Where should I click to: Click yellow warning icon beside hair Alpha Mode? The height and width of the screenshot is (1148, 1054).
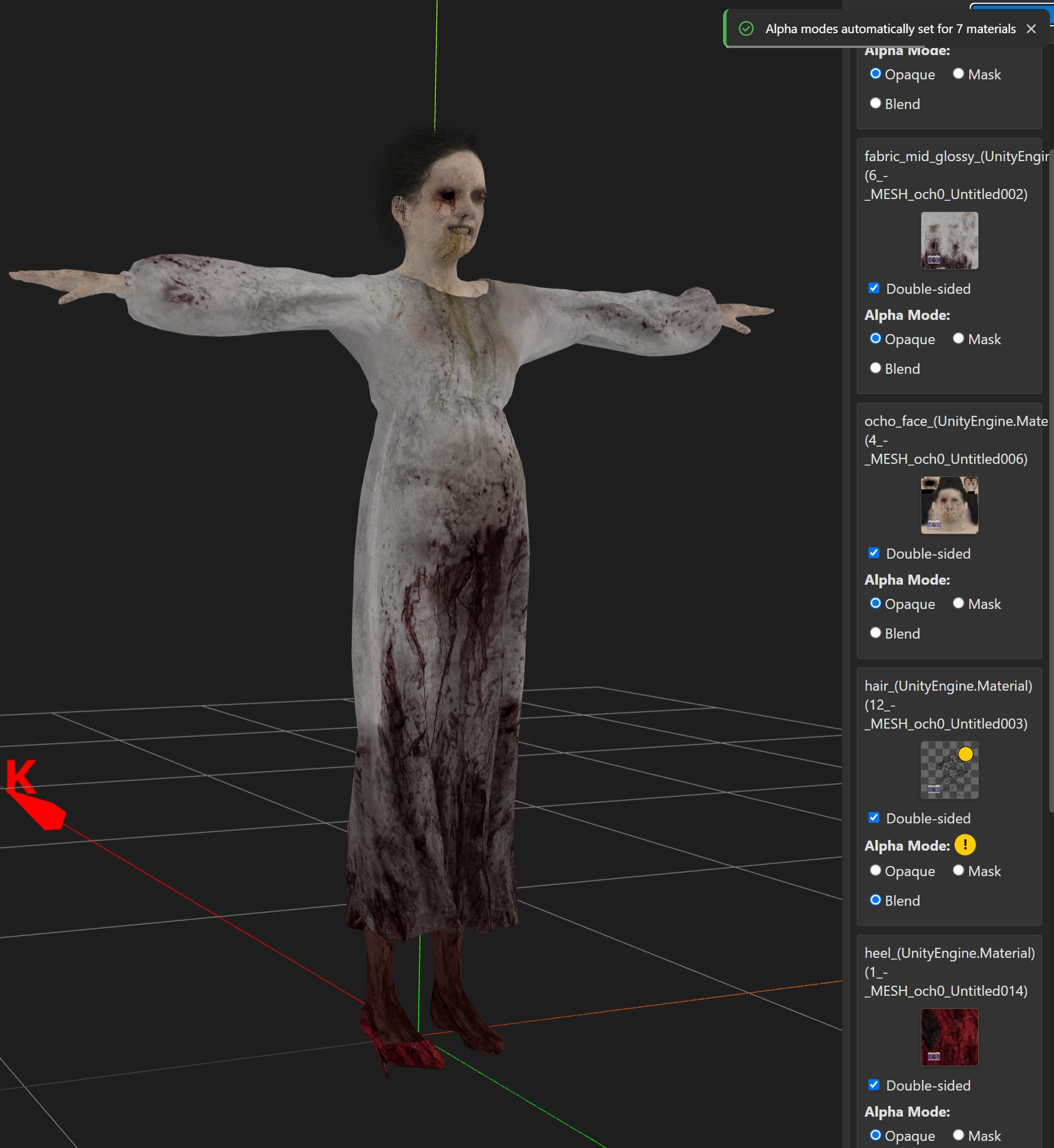tap(965, 845)
